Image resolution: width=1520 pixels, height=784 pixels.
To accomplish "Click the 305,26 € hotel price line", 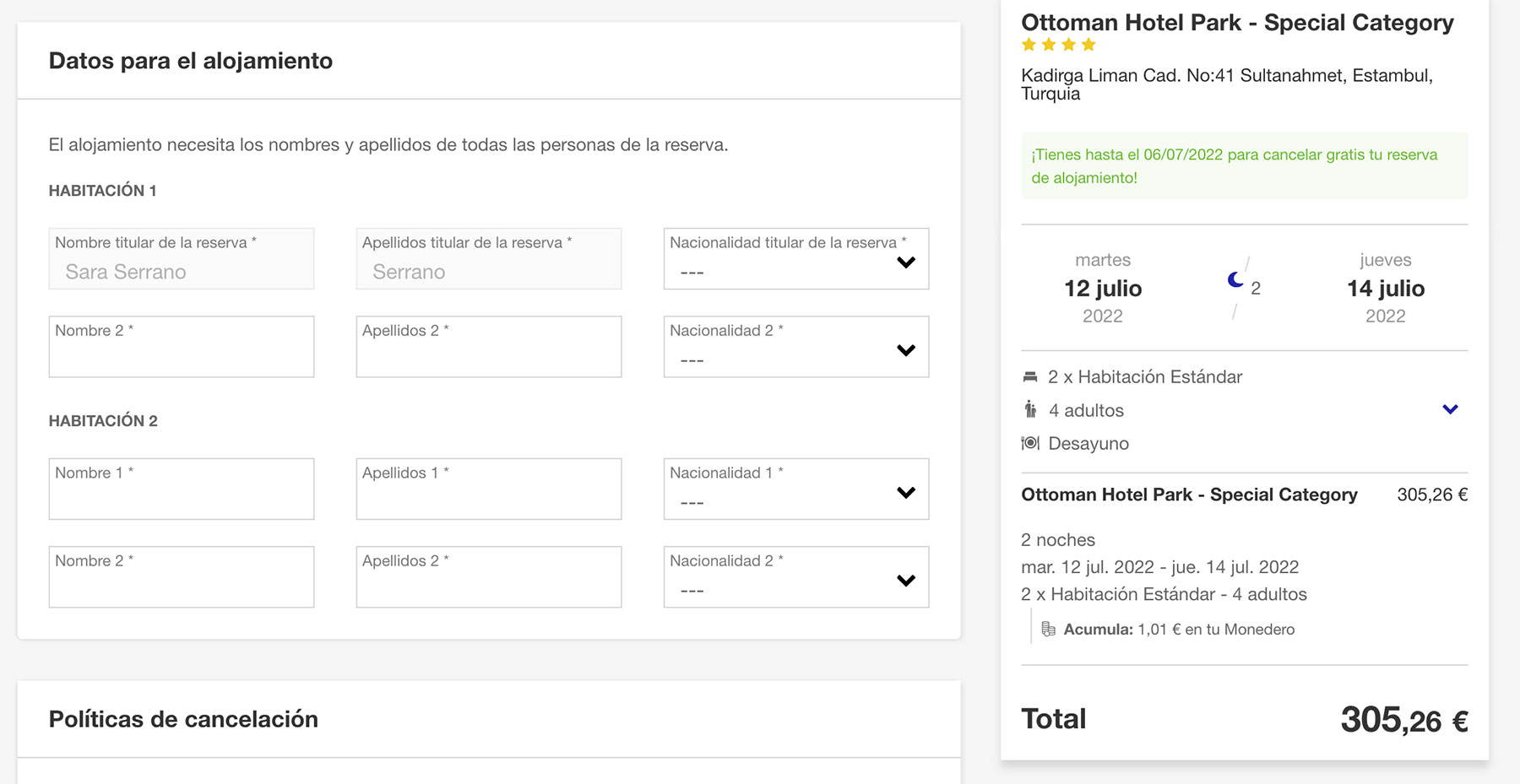I will 1432,495.
